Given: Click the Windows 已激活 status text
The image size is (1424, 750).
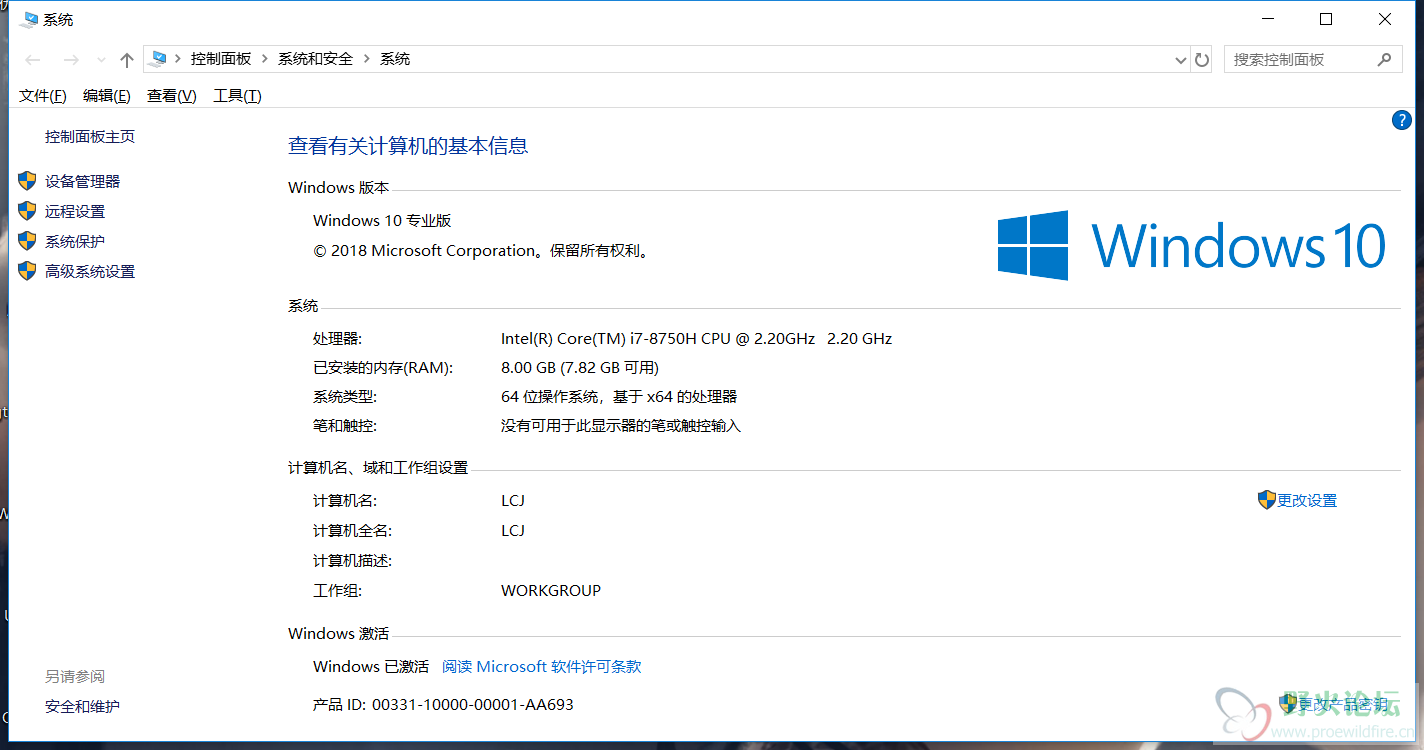Looking at the screenshot, I should [371, 667].
